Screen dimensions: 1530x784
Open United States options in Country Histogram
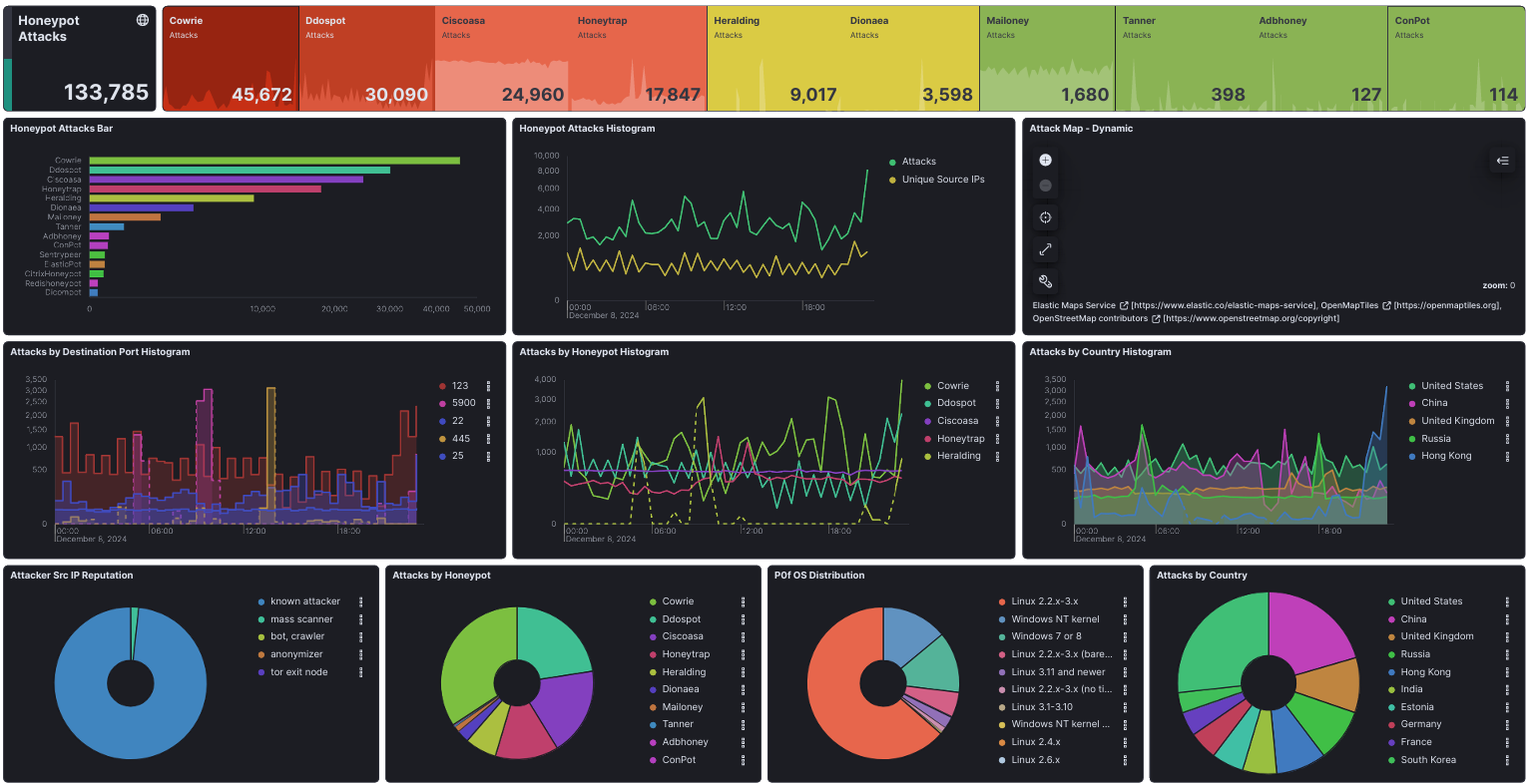(x=1507, y=386)
